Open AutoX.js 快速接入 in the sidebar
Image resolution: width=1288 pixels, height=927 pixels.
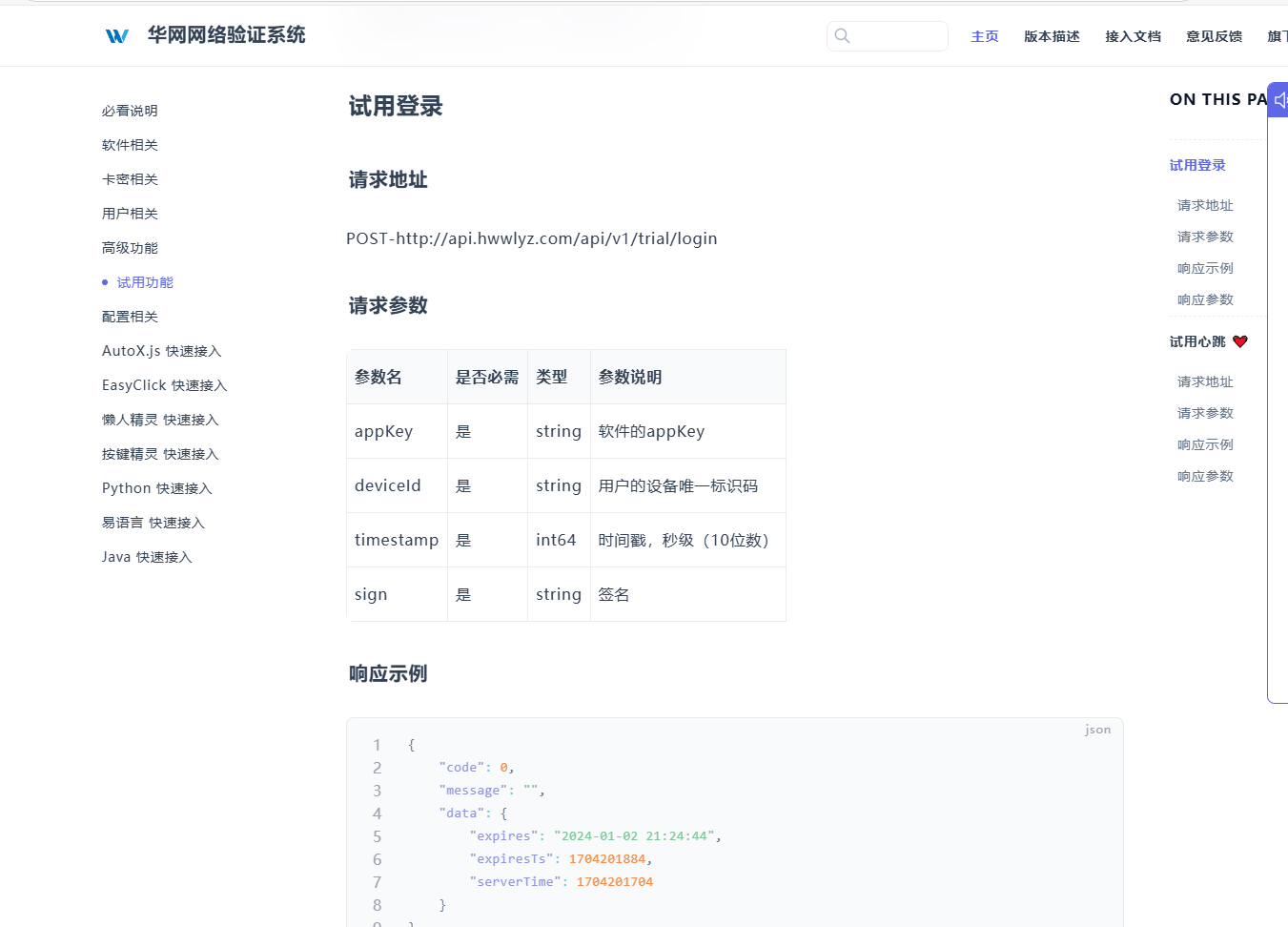tap(161, 351)
